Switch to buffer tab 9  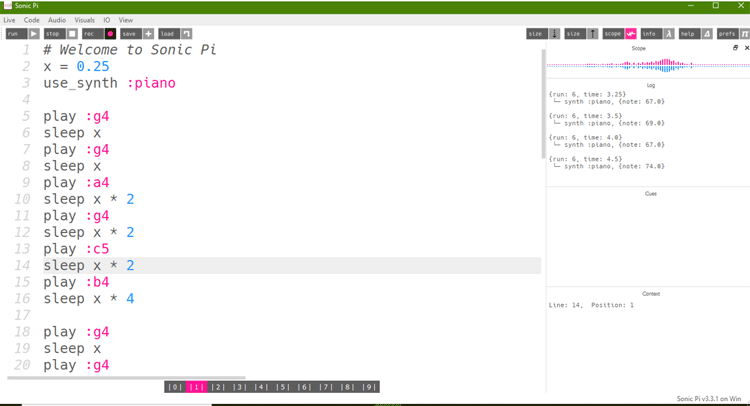(369, 387)
